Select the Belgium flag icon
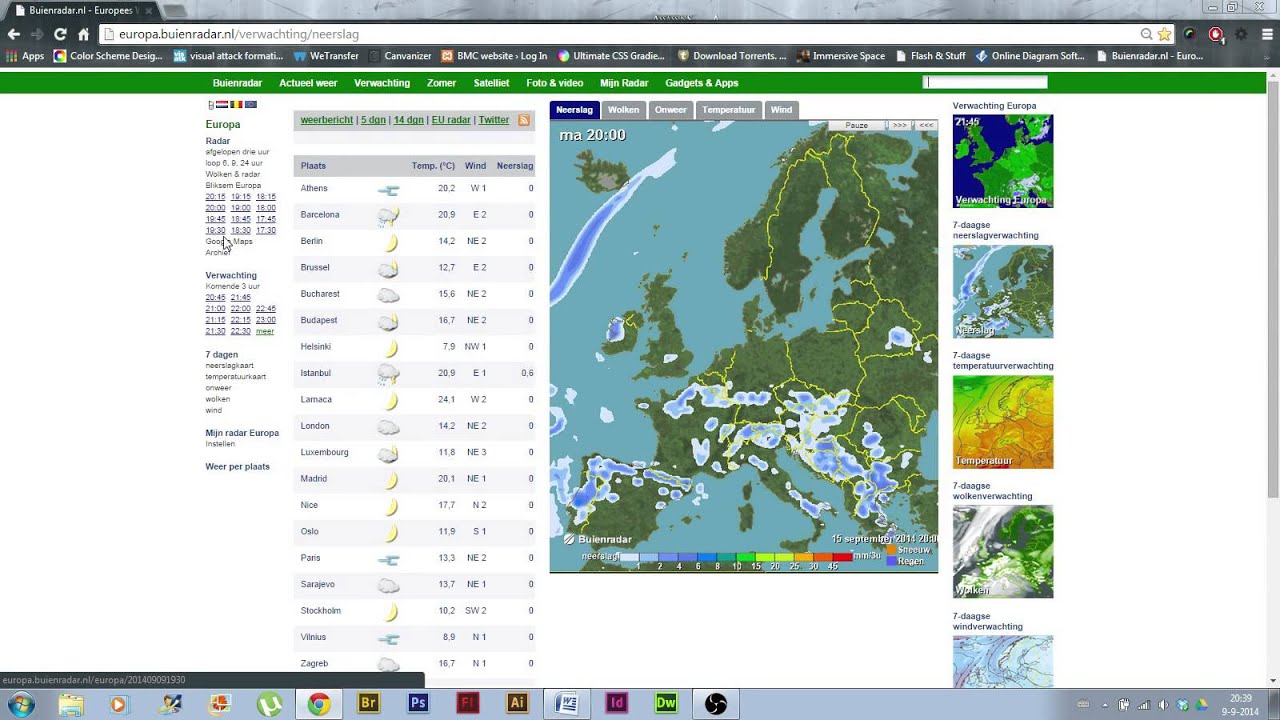Image resolution: width=1280 pixels, height=720 pixels. point(236,104)
